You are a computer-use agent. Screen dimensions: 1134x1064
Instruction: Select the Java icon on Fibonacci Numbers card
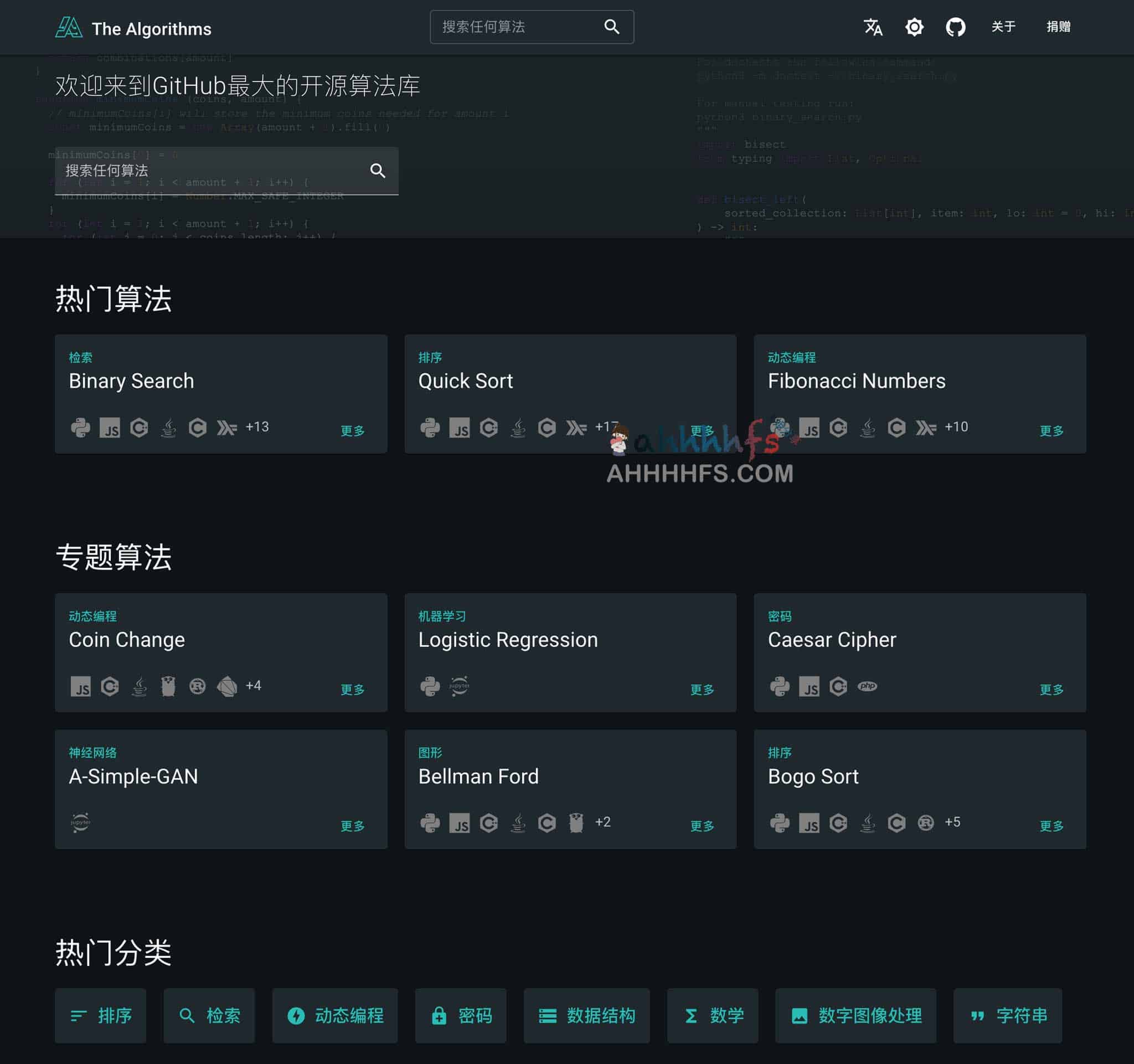[868, 428]
